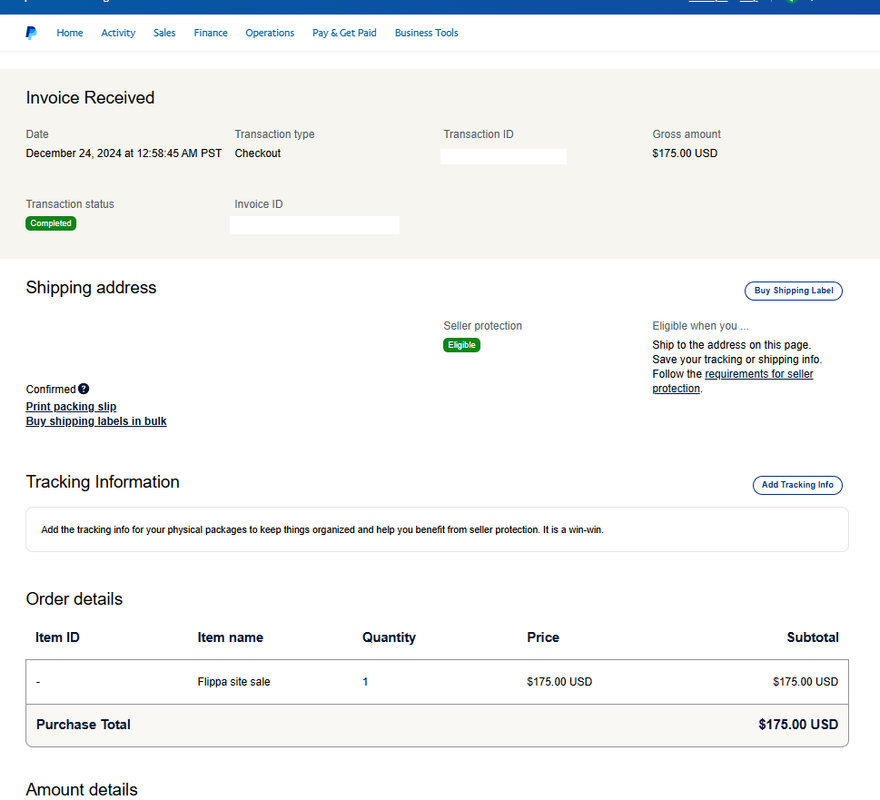
Task: Open the Business Tools menu
Action: click(427, 33)
